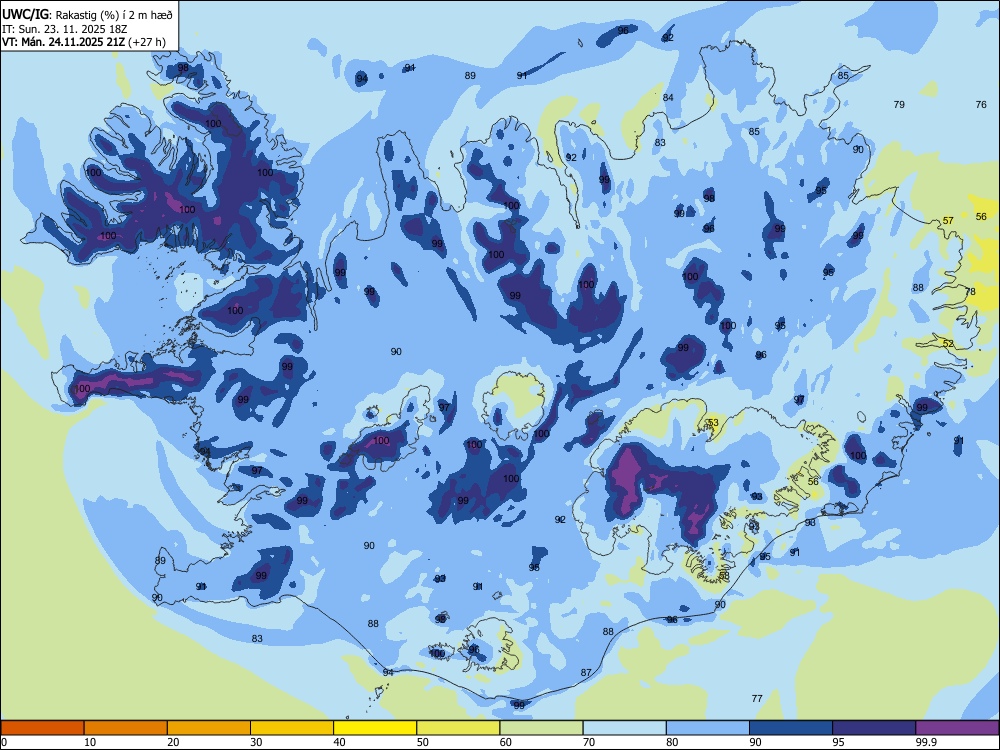Click the legend label '99.9'

coord(925,742)
